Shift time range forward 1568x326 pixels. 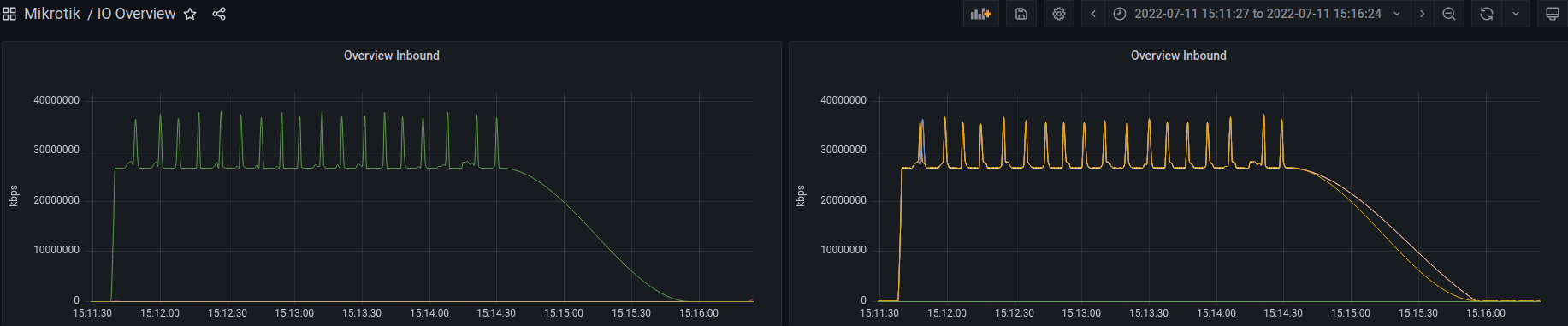click(1423, 14)
